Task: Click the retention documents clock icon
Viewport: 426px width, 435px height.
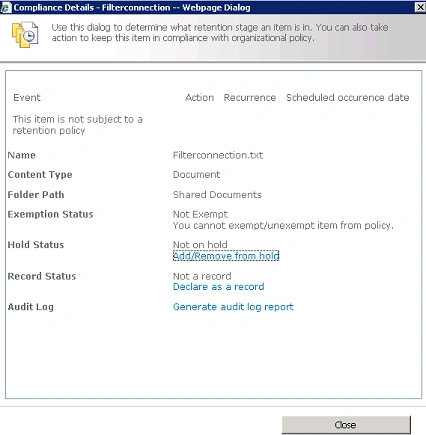Action: tap(25, 34)
